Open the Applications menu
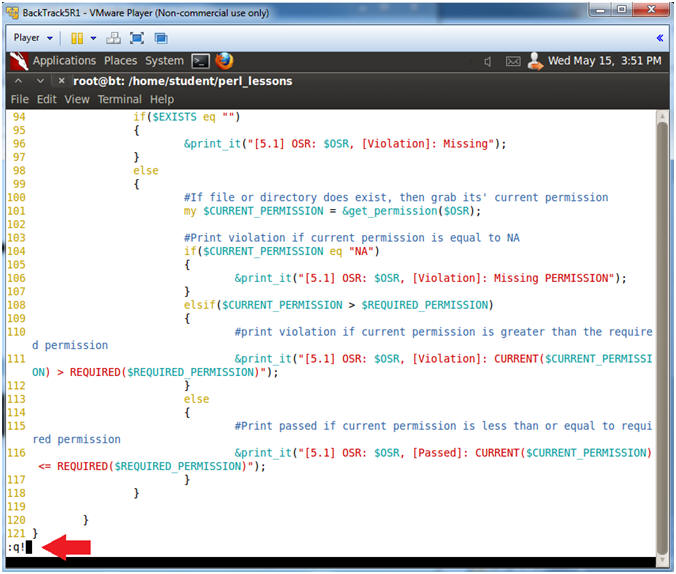 pyautogui.click(x=64, y=61)
